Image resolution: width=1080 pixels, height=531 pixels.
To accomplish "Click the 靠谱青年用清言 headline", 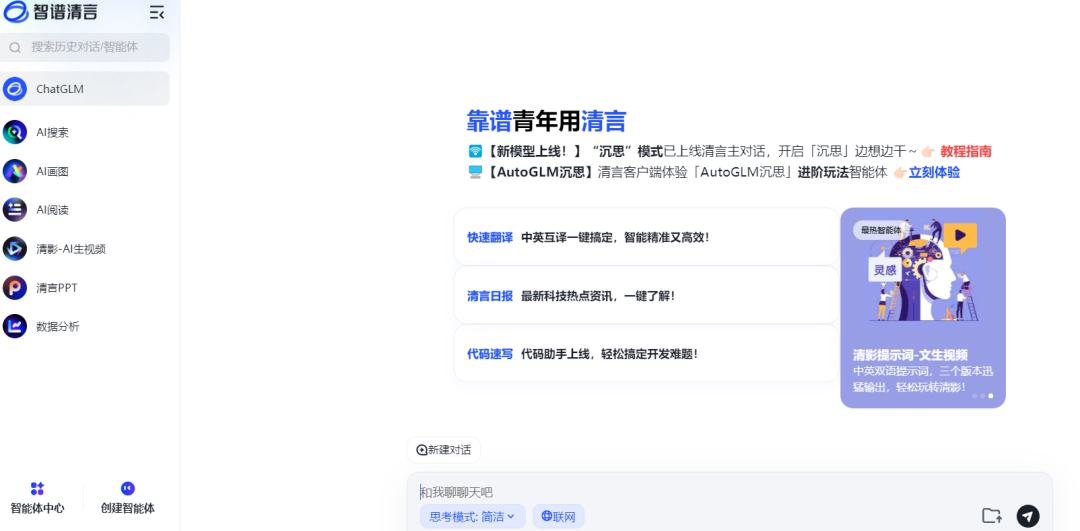I will coord(546,121).
